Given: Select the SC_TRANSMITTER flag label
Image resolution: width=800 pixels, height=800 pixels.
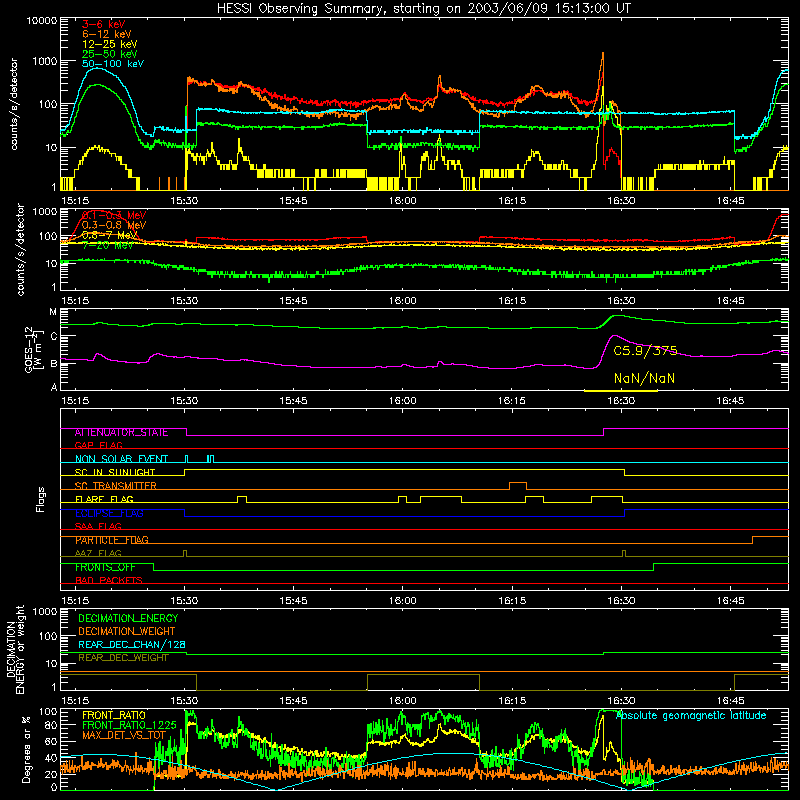Looking at the screenshot, I should (x=116, y=486).
